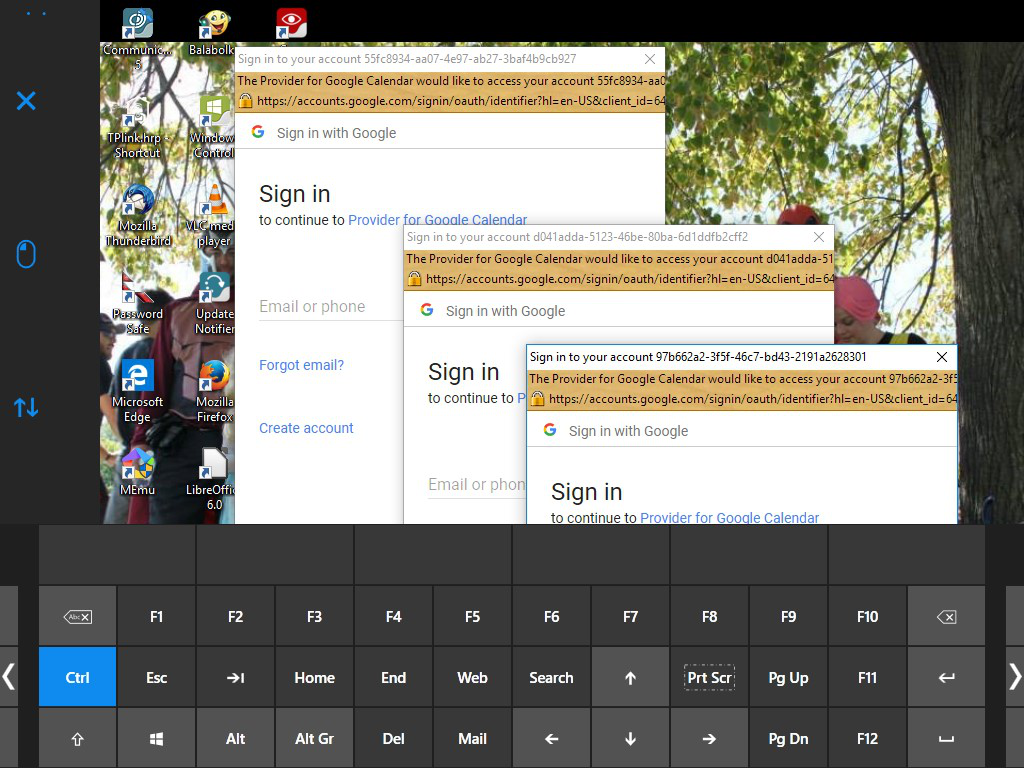The height and width of the screenshot is (768, 1024).
Task: Tap the F1 function key
Action: pyautogui.click(x=156, y=616)
